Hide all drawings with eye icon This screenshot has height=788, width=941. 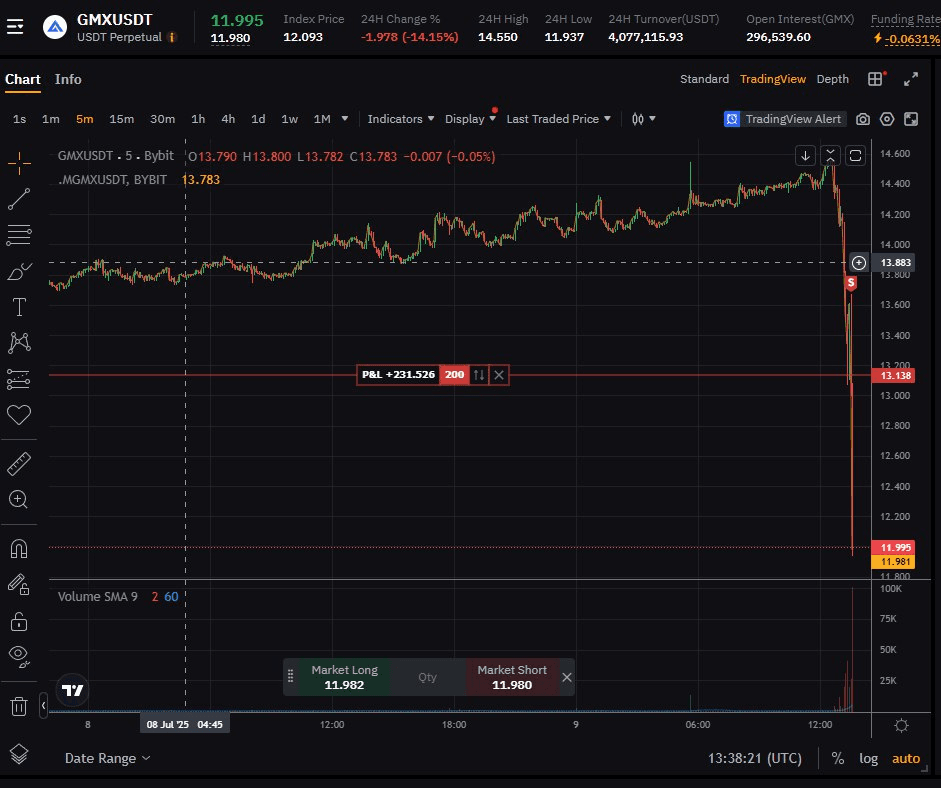click(19, 656)
